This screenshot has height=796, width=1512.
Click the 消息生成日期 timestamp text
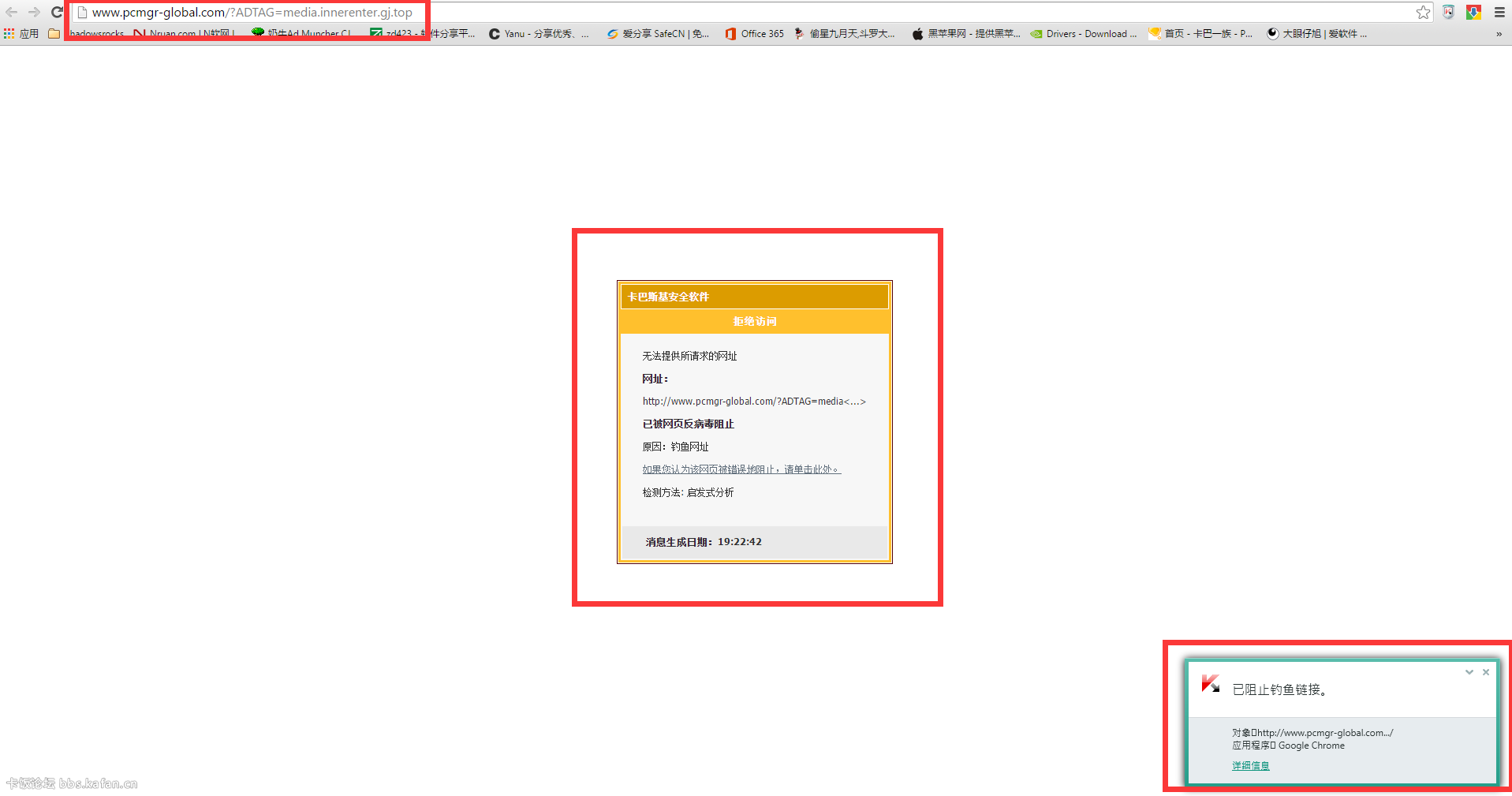(704, 542)
